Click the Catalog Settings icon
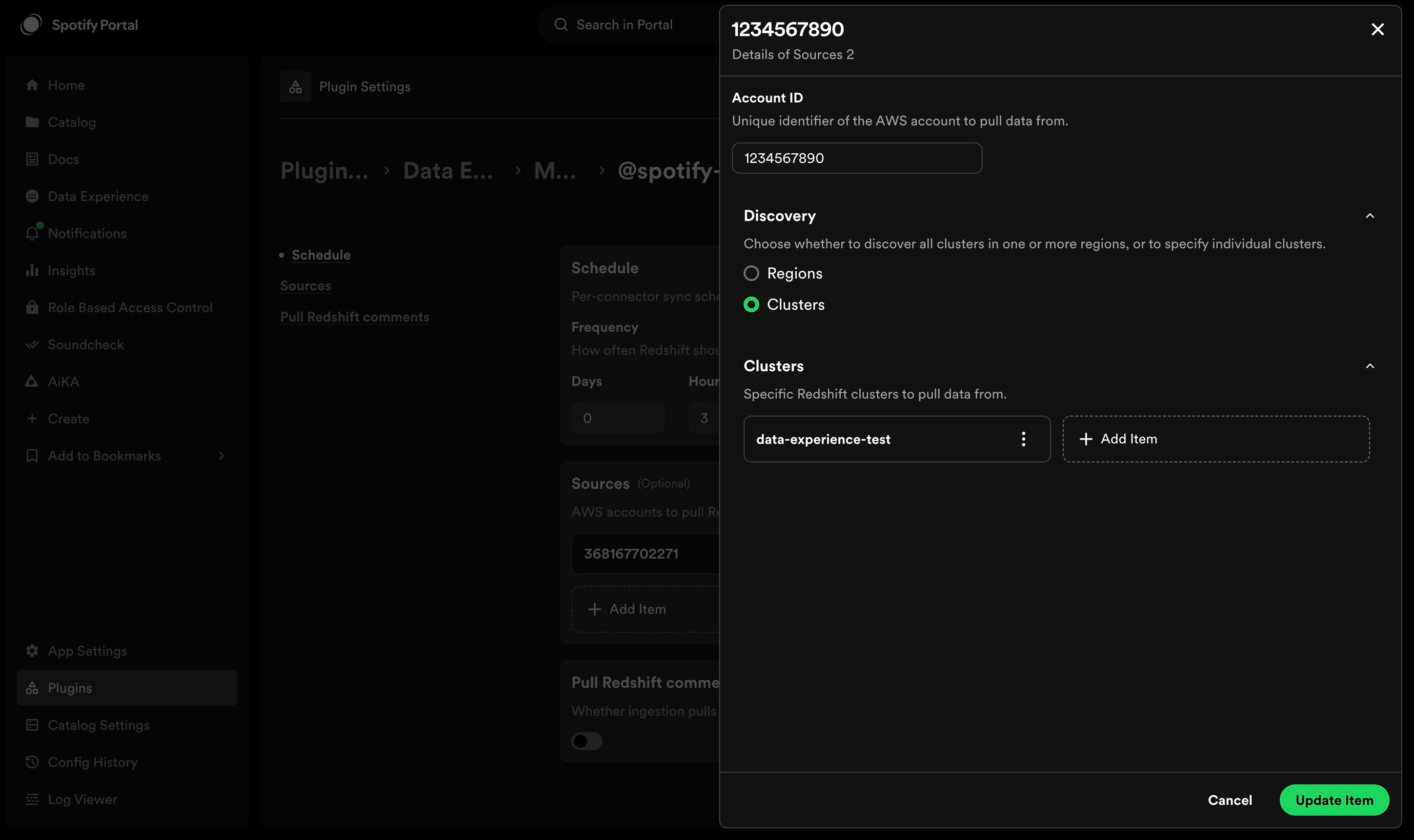This screenshot has height=840, width=1414. click(x=32, y=725)
